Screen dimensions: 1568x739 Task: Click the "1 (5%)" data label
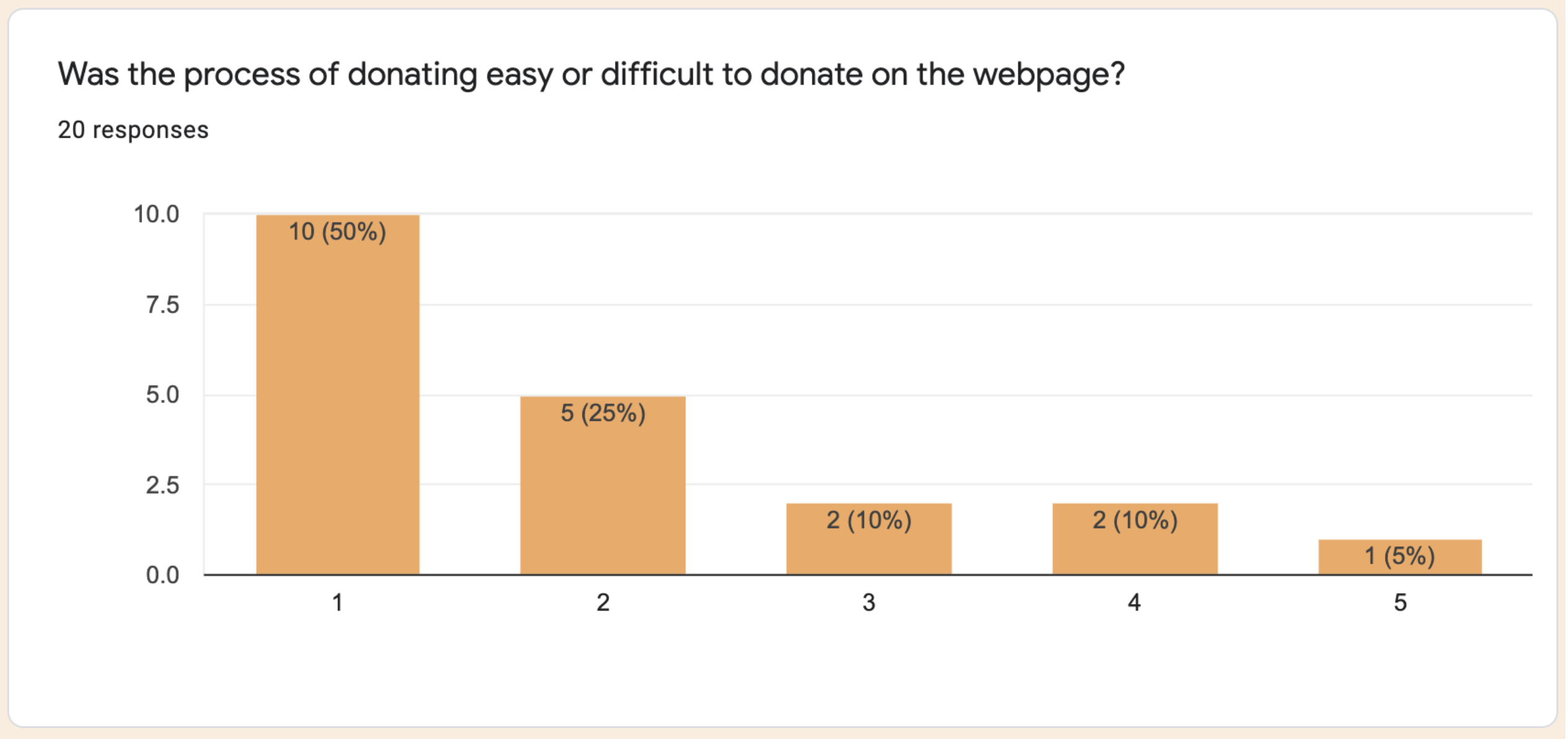pyautogui.click(x=1400, y=556)
